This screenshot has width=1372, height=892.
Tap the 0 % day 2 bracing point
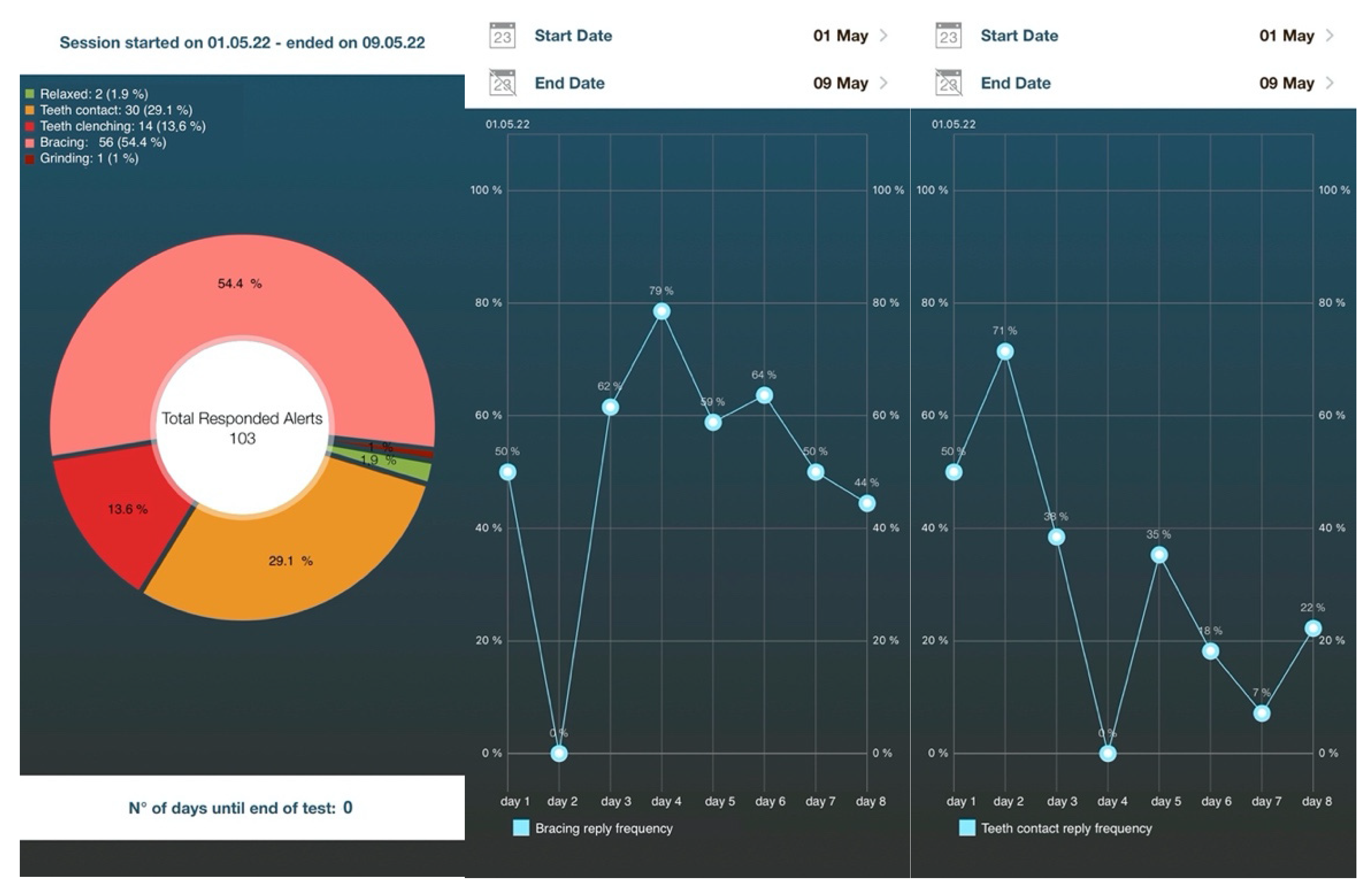pos(559,753)
